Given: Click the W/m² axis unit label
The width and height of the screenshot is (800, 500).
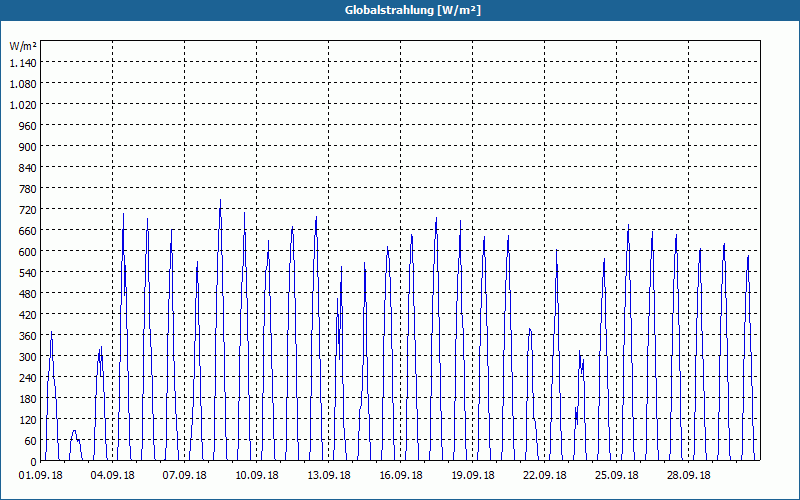Looking at the screenshot, I should (23, 46).
